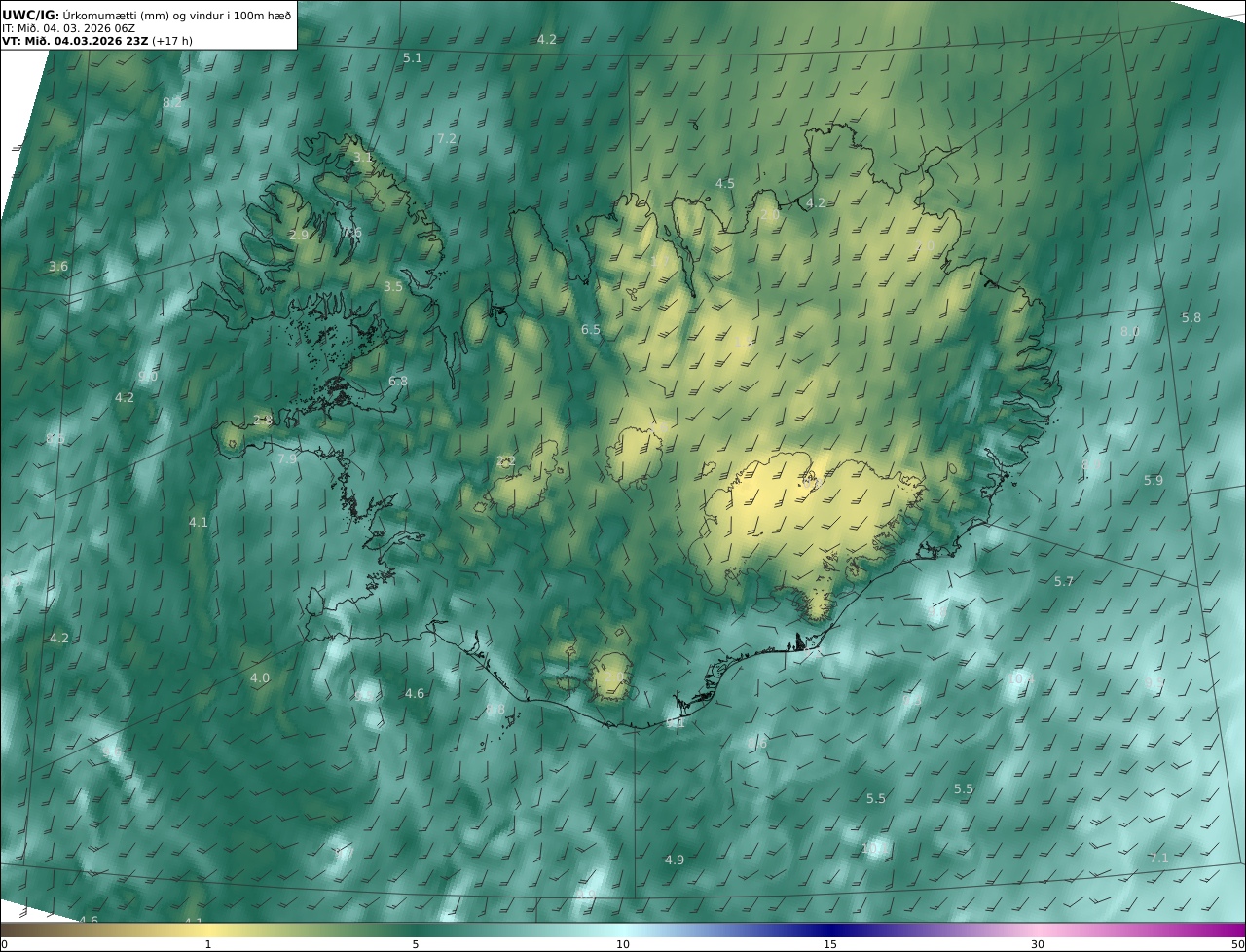Click the 7.2 value label on the map
Image resolution: width=1246 pixels, height=952 pixels.
click(x=447, y=139)
